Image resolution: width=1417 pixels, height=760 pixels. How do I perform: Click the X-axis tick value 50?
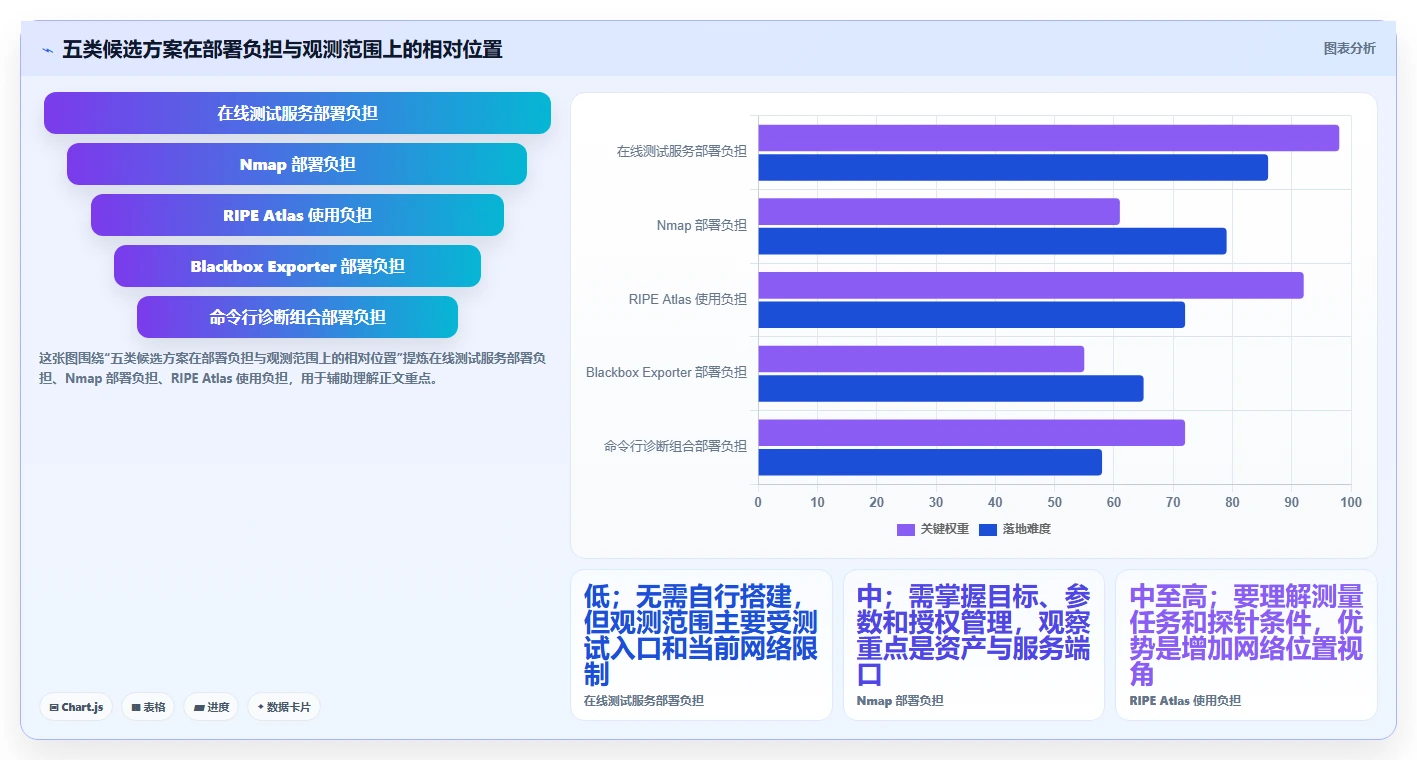pyautogui.click(x=1054, y=502)
